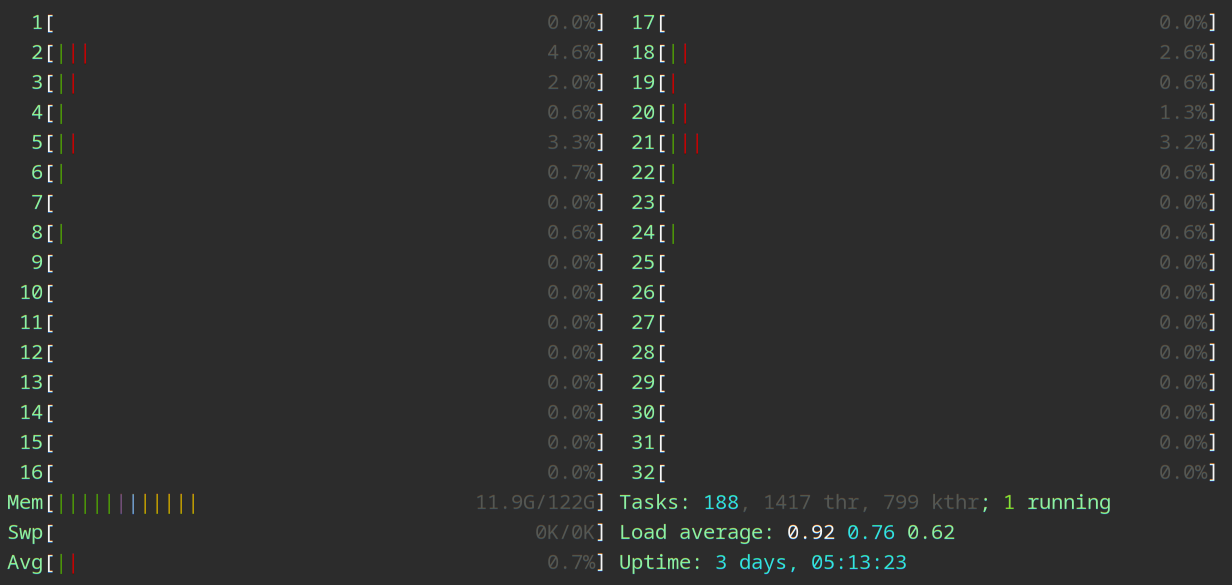
Task: Click the Load average label
Action: pyautogui.click(x=696, y=533)
